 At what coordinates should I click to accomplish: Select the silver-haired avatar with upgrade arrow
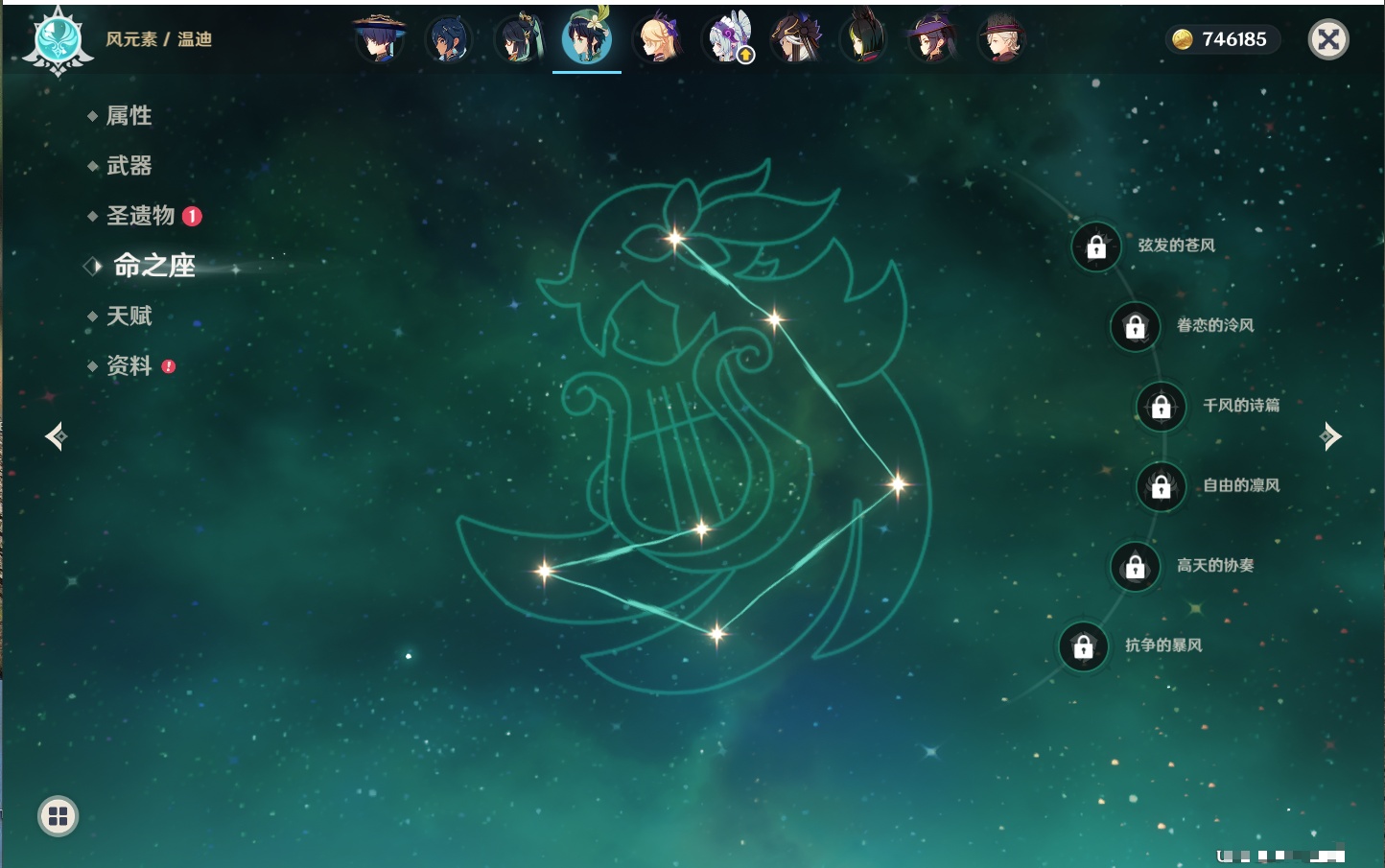(728, 39)
